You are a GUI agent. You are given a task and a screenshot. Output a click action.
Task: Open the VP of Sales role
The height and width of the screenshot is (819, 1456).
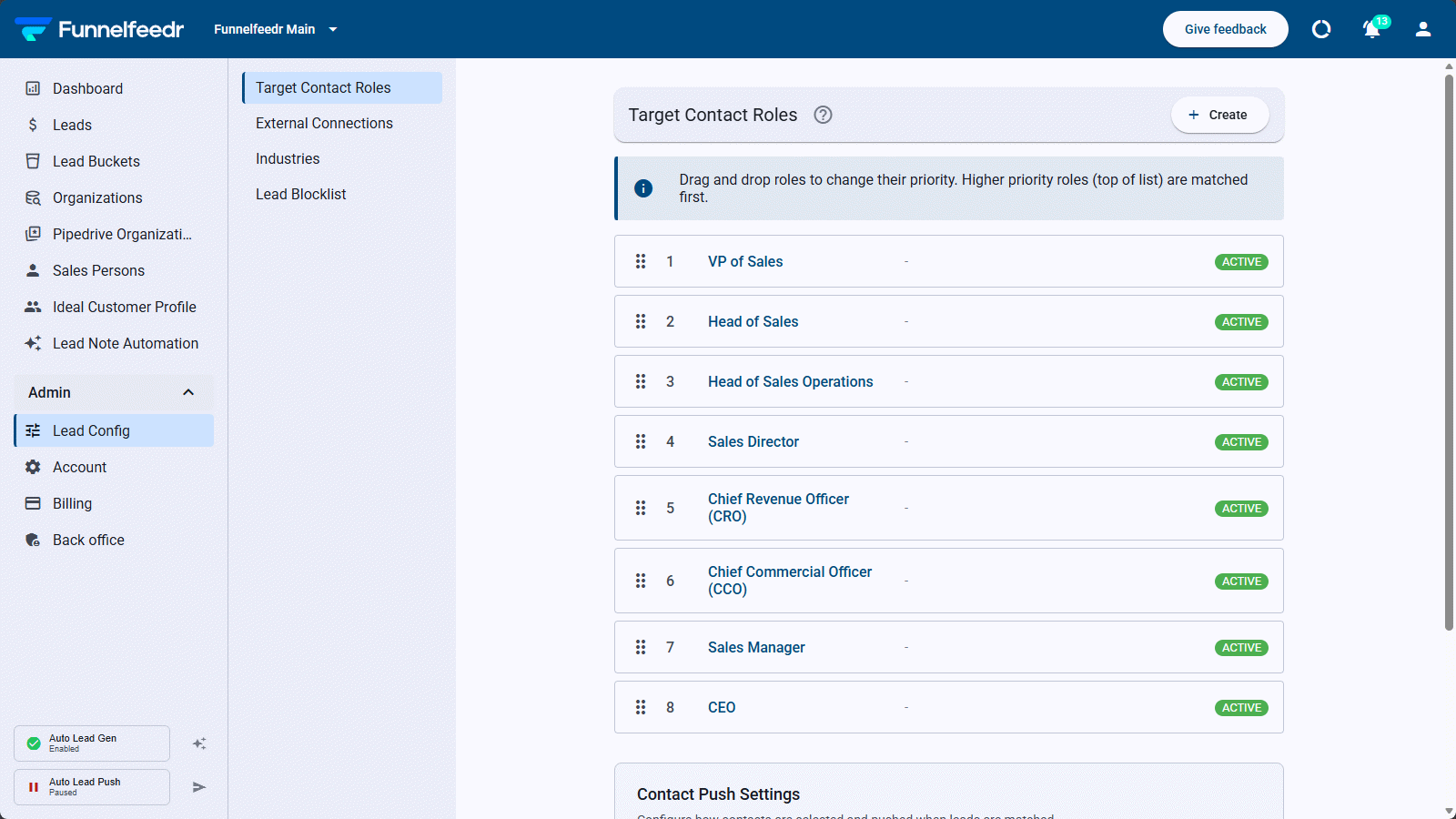point(745,261)
